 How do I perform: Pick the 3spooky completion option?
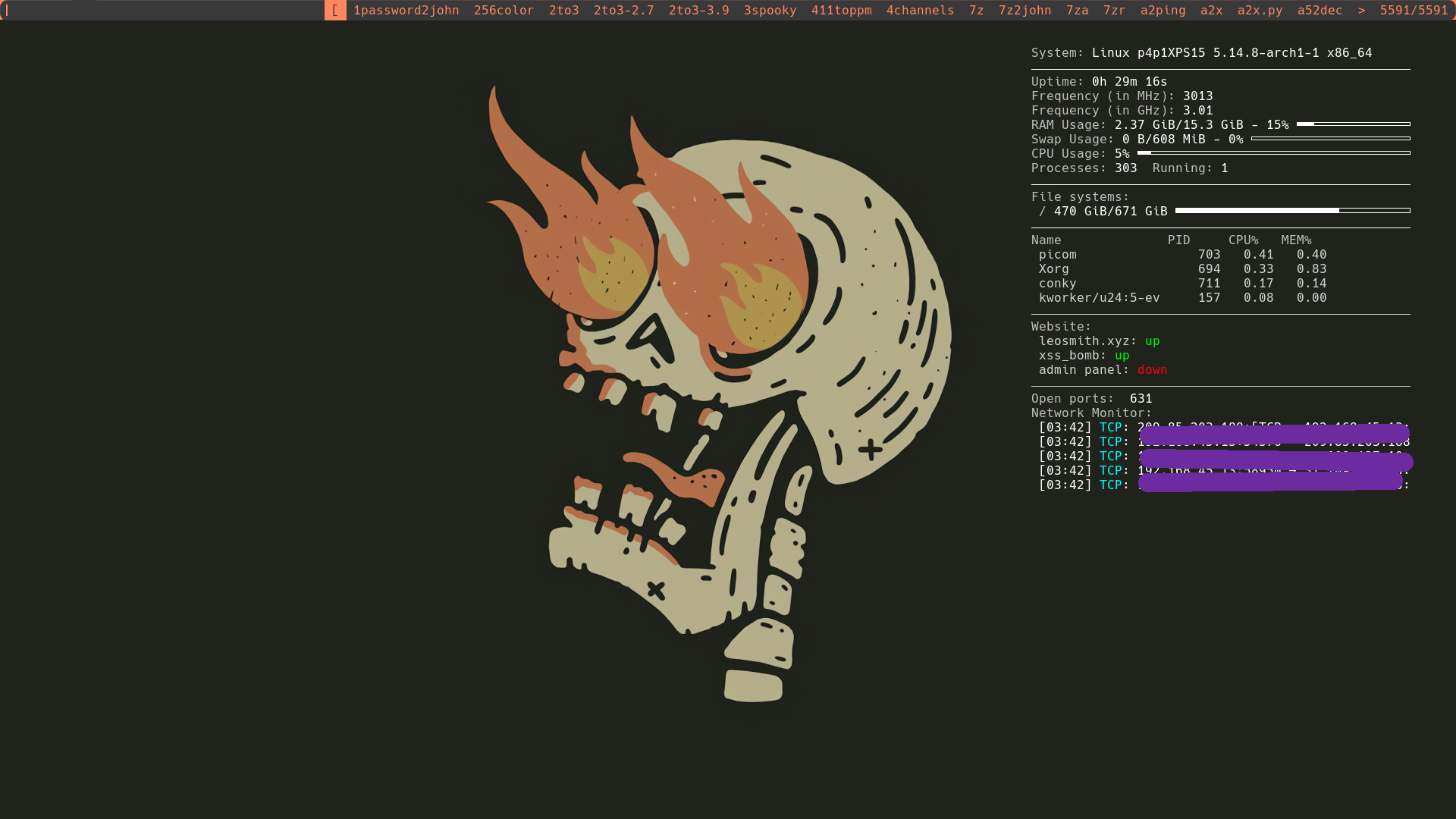pyautogui.click(x=770, y=11)
